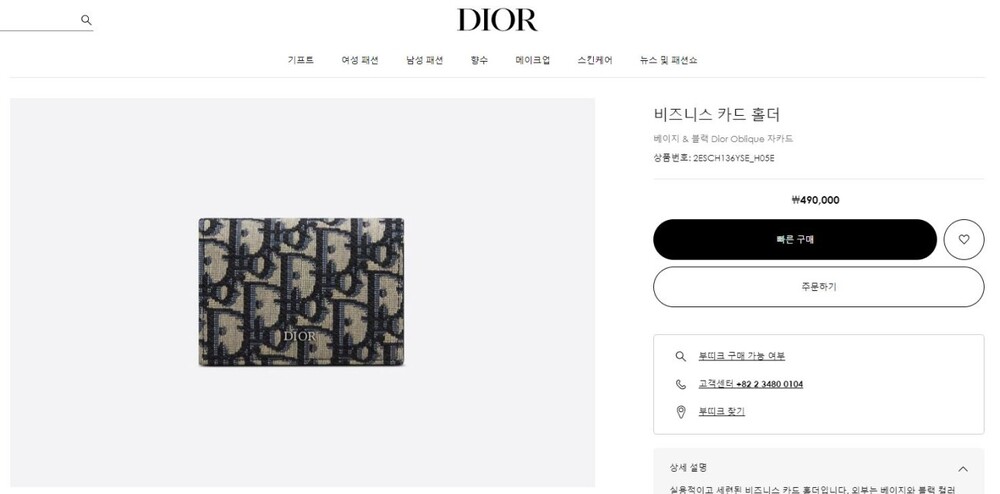Add product to wishlist with heart icon
1000x494 pixels.
click(964, 239)
